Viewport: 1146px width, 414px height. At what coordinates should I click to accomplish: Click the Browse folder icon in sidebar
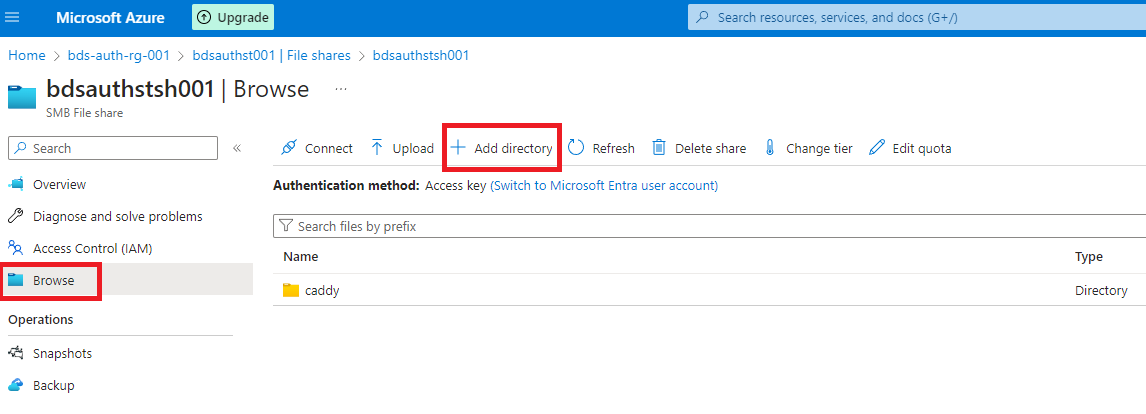point(16,280)
